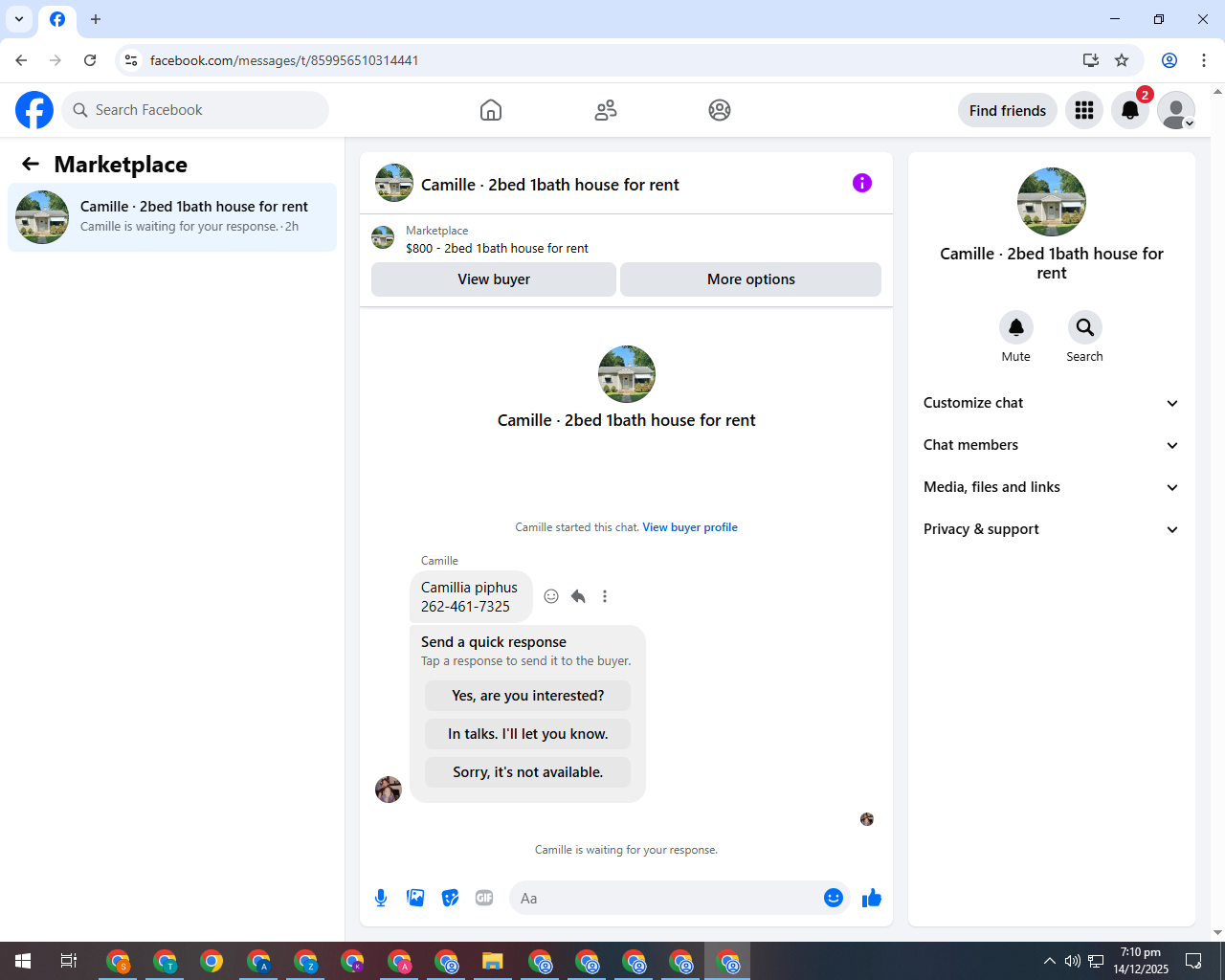Click the Find friends button

pos(1008,110)
